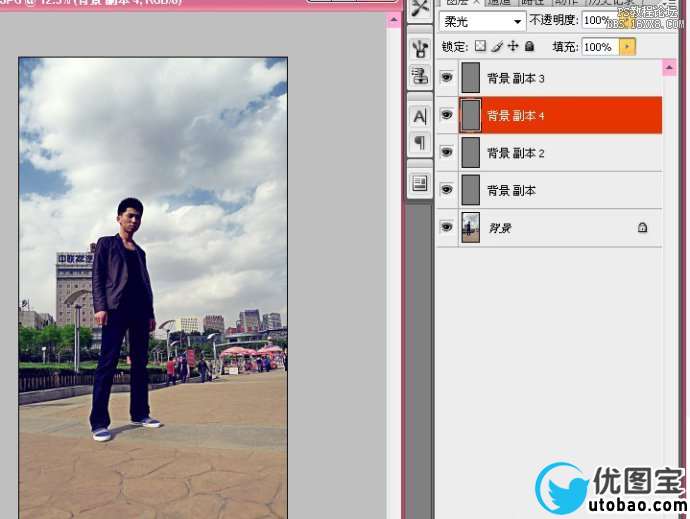
Task: Open the 填充 fill slider arrow
Action: pyautogui.click(x=627, y=47)
